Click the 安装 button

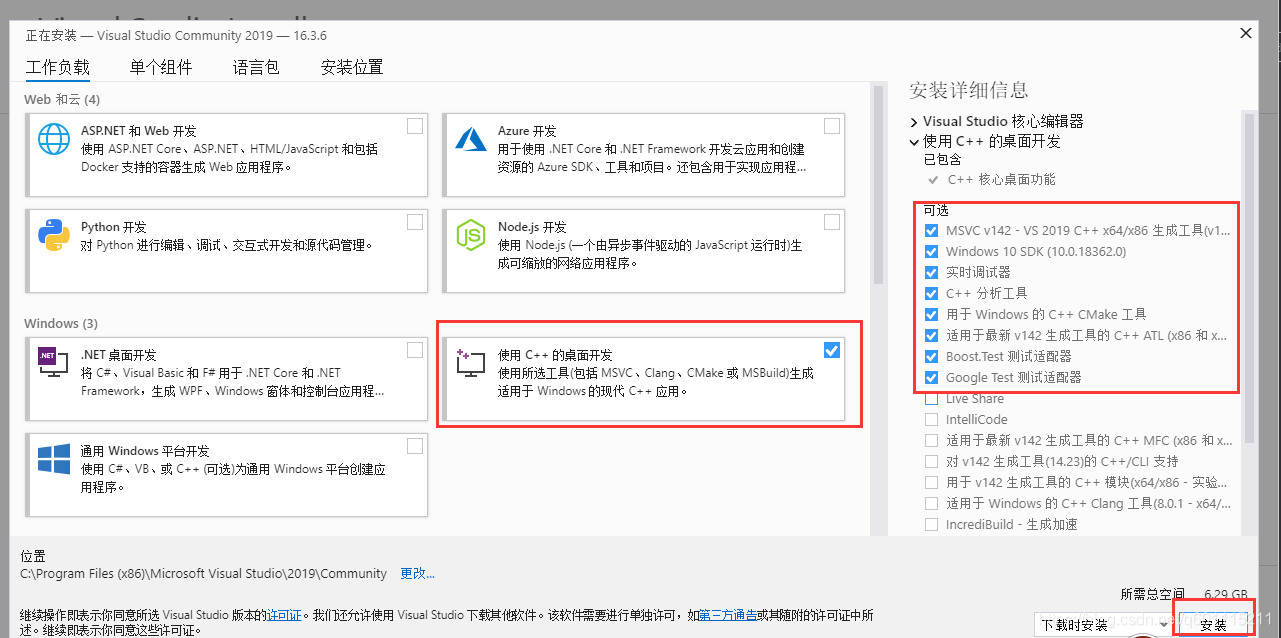(1213, 625)
